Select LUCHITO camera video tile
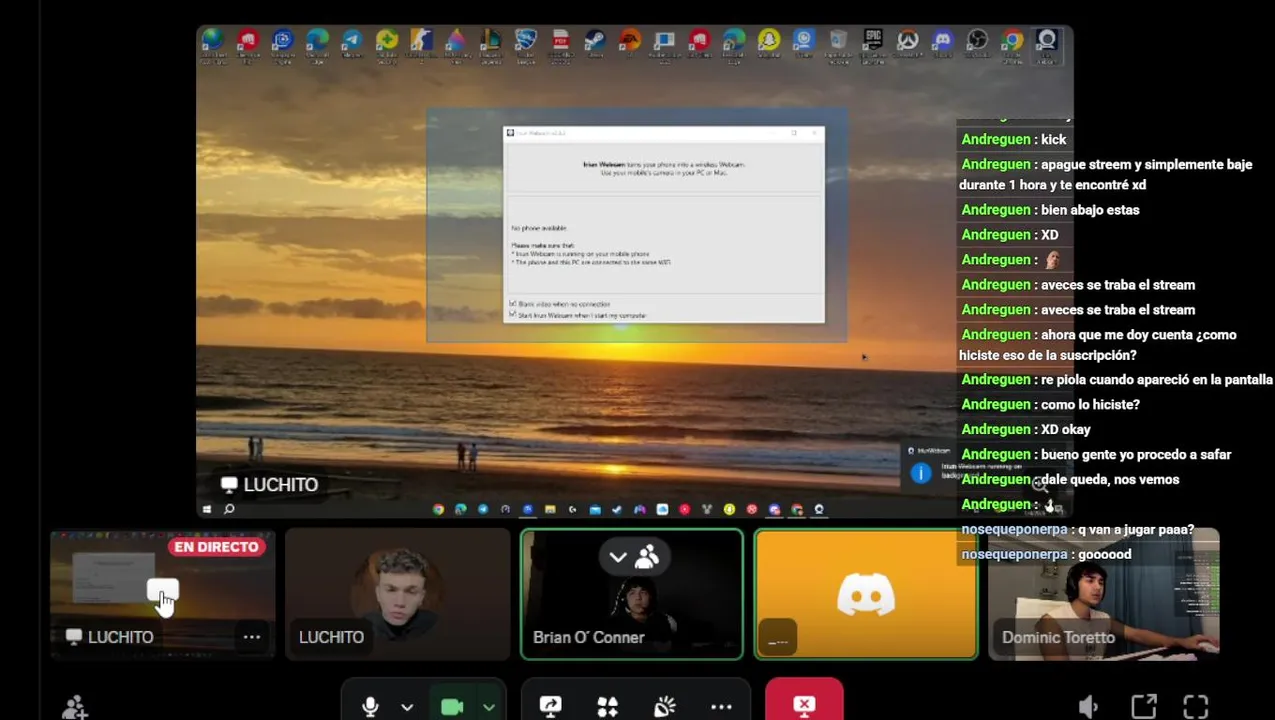1275x720 pixels. pyautogui.click(x=397, y=595)
